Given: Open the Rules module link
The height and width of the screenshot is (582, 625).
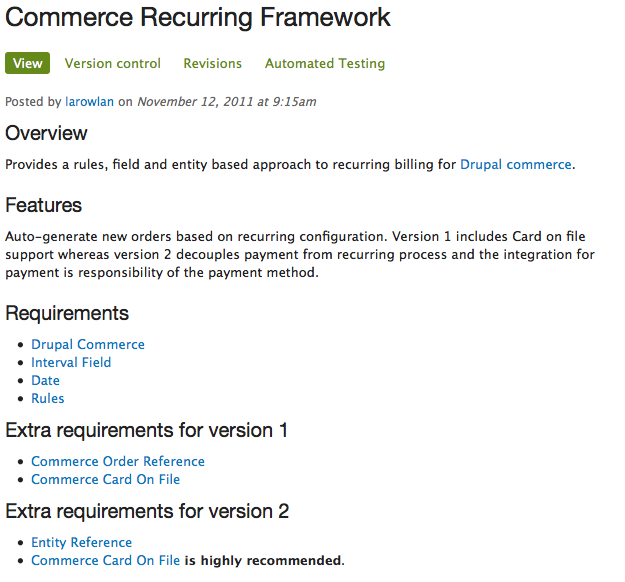Looking at the screenshot, I should click(48, 398).
